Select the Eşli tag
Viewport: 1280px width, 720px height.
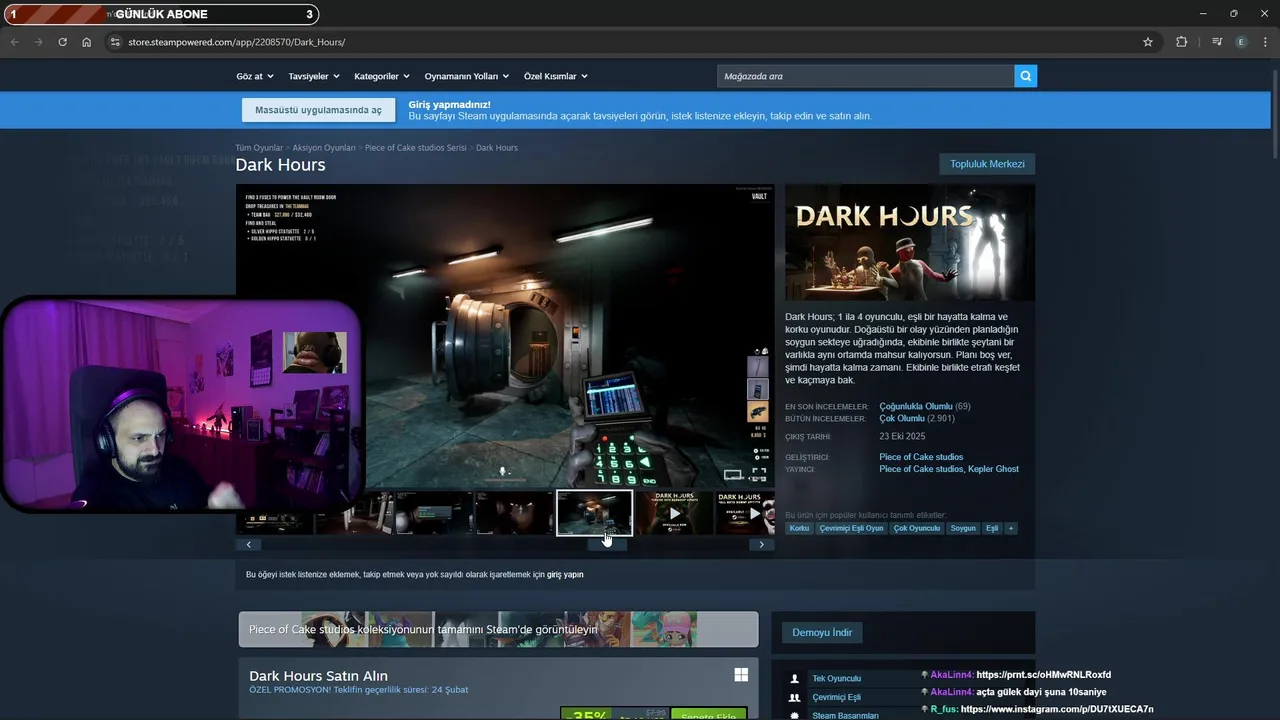tap(992, 528)
